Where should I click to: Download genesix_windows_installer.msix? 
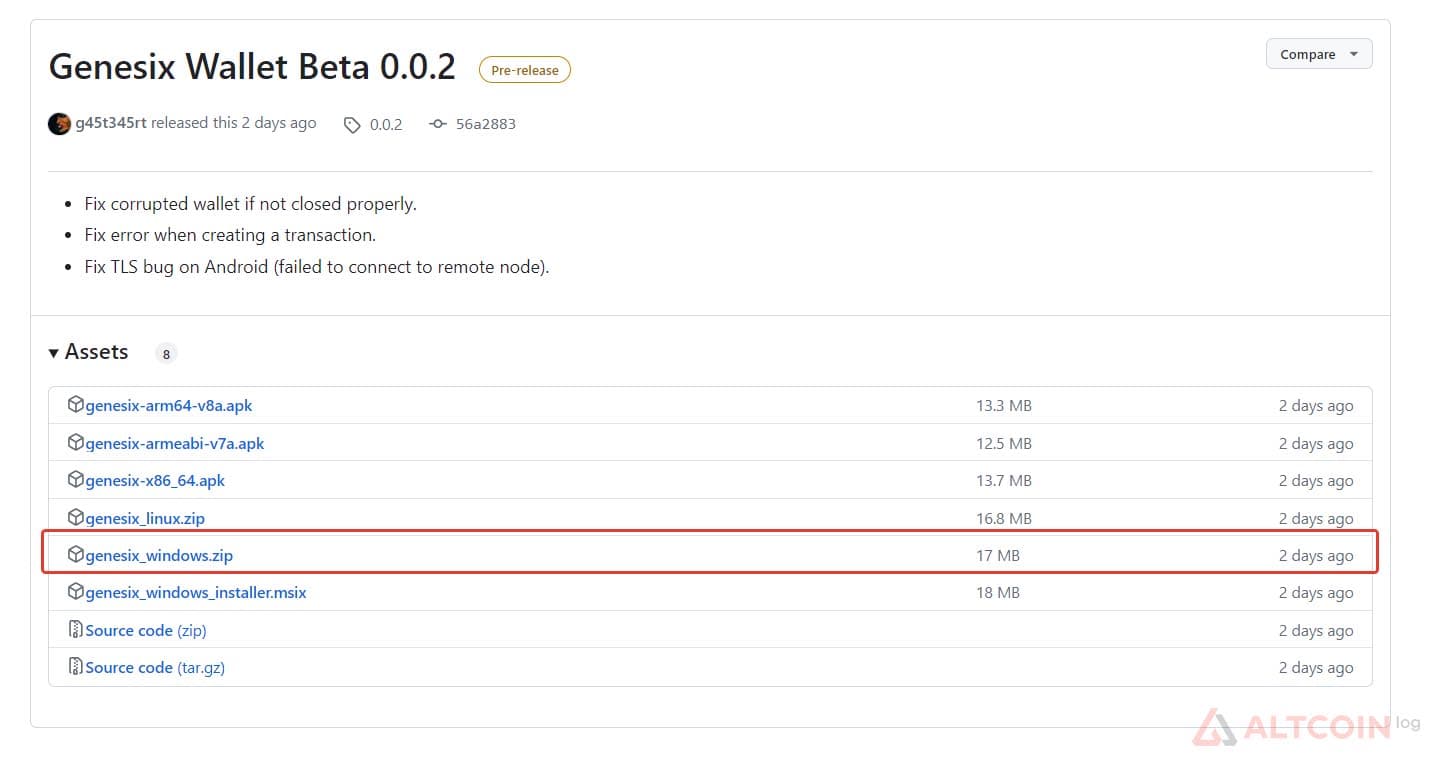pyautogui.click(x=196, y=593)
